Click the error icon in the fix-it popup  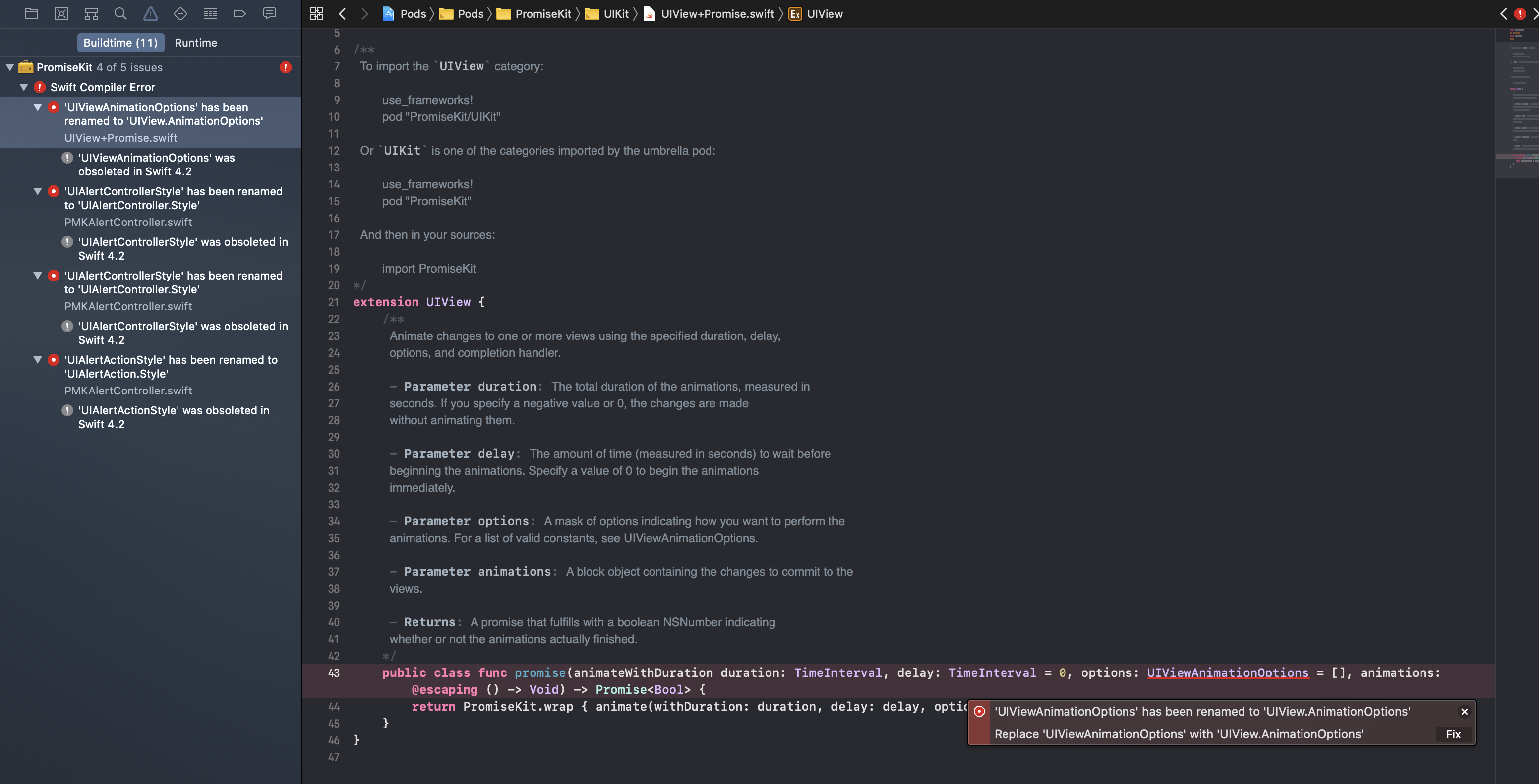(x=979, y=711)
